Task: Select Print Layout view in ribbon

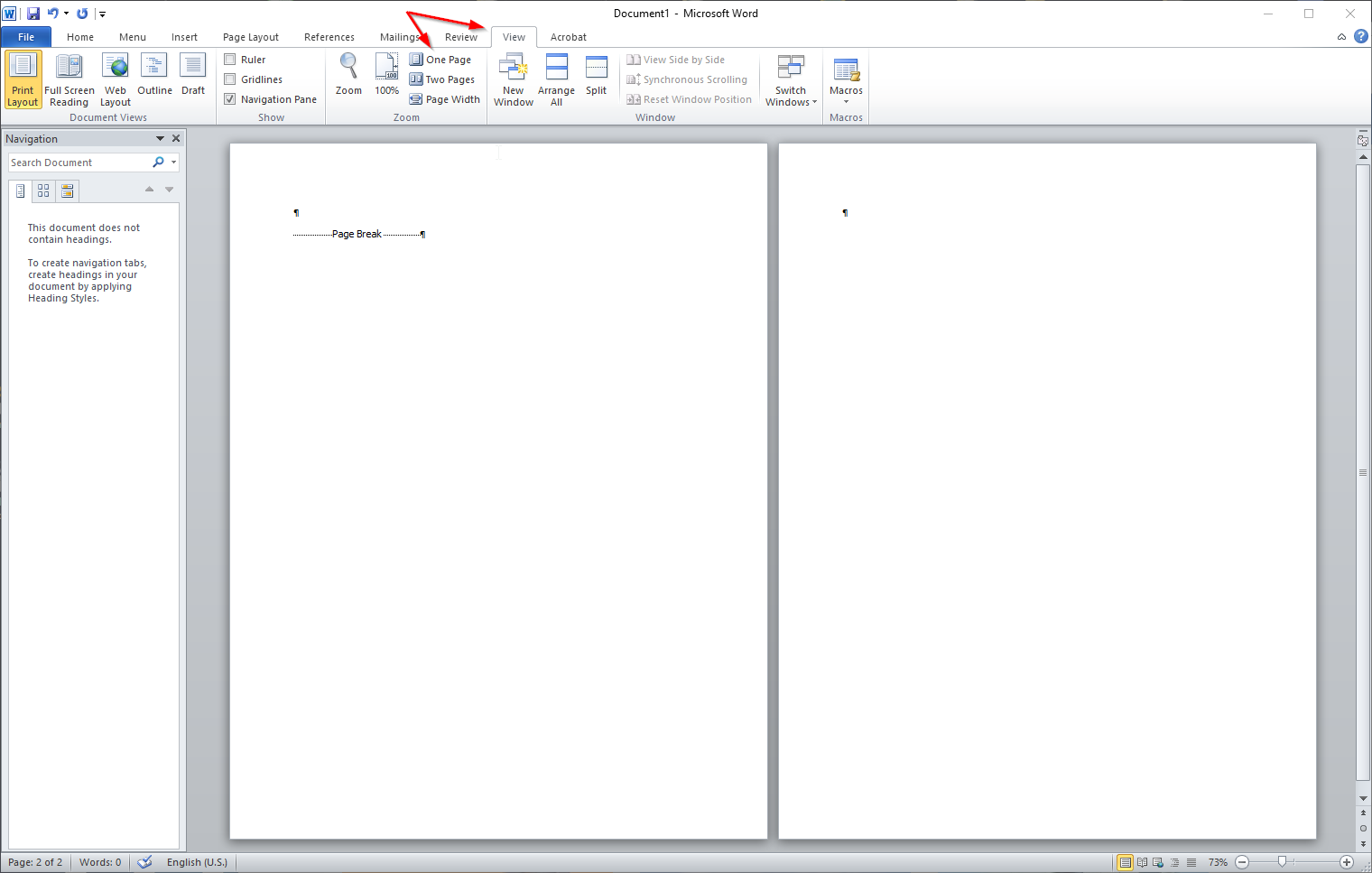Action: [x=23, y=79]
